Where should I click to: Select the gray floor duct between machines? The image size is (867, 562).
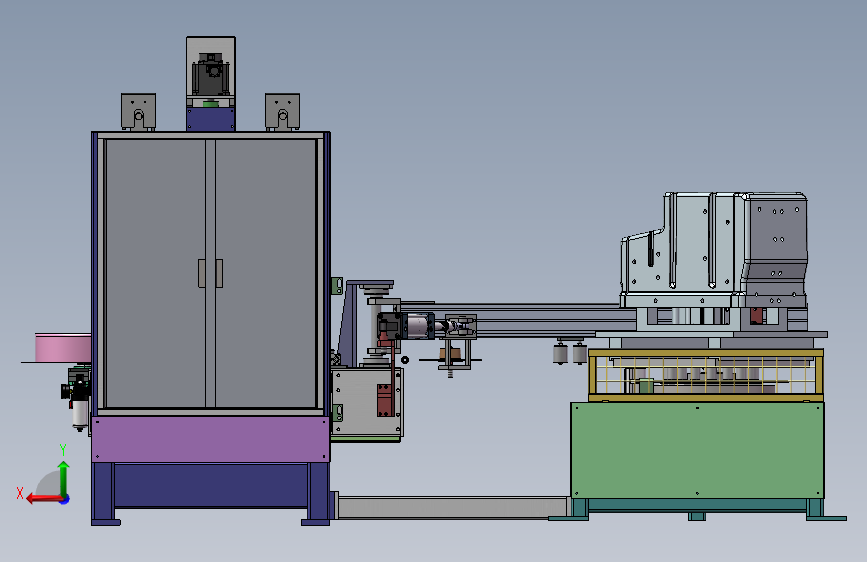452,507
